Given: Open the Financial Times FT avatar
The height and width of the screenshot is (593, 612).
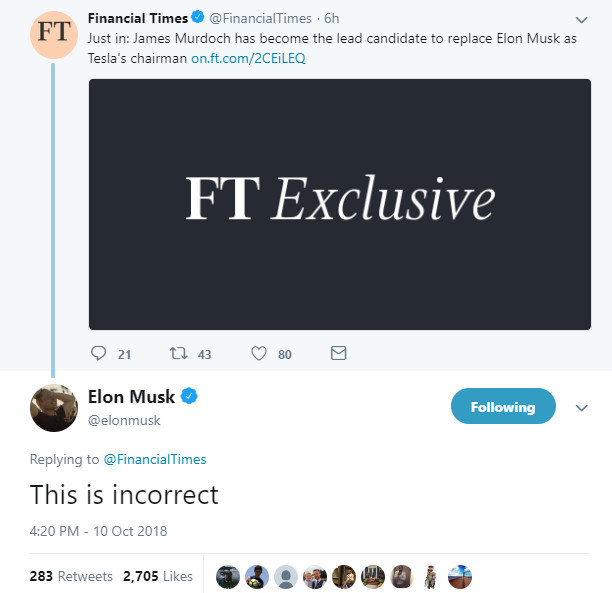Looking at the screenshot, I should [x=54, y=35].
